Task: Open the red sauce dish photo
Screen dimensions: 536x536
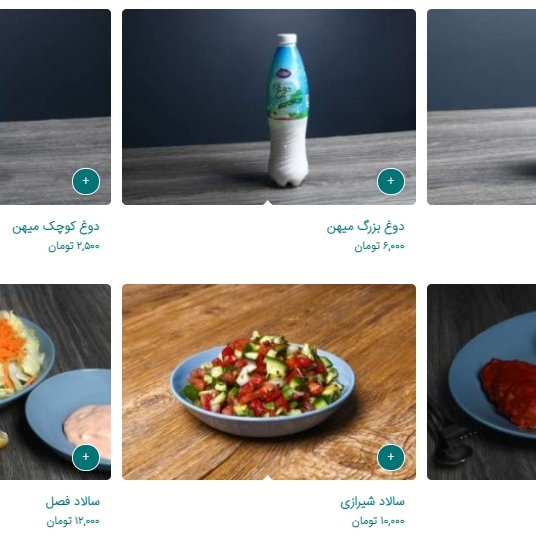Action: (481, 382)
